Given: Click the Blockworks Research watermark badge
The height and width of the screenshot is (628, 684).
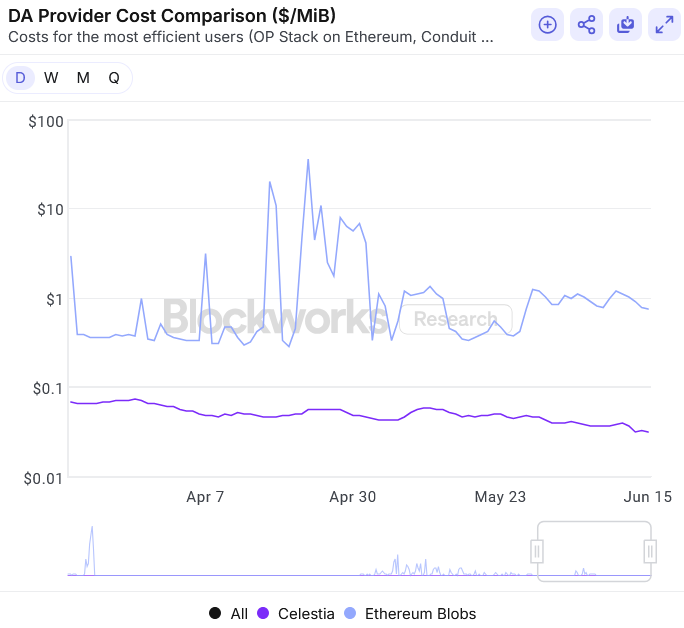Looking at the screenshot, I should tap(455, 319).
